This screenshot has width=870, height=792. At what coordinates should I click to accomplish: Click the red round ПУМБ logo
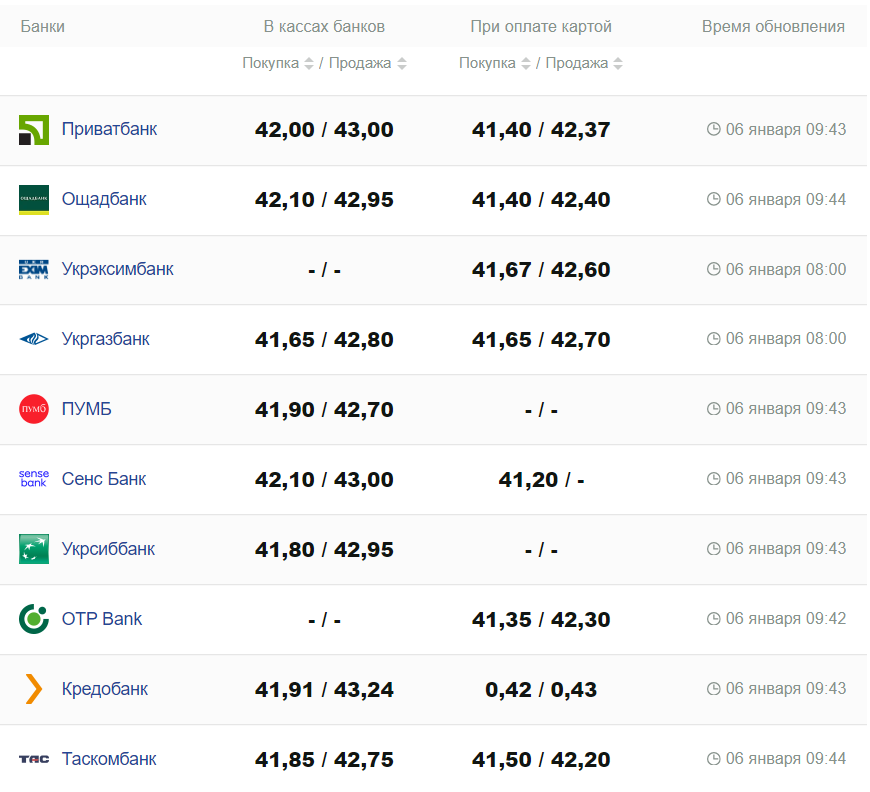[x=34, y=409]
